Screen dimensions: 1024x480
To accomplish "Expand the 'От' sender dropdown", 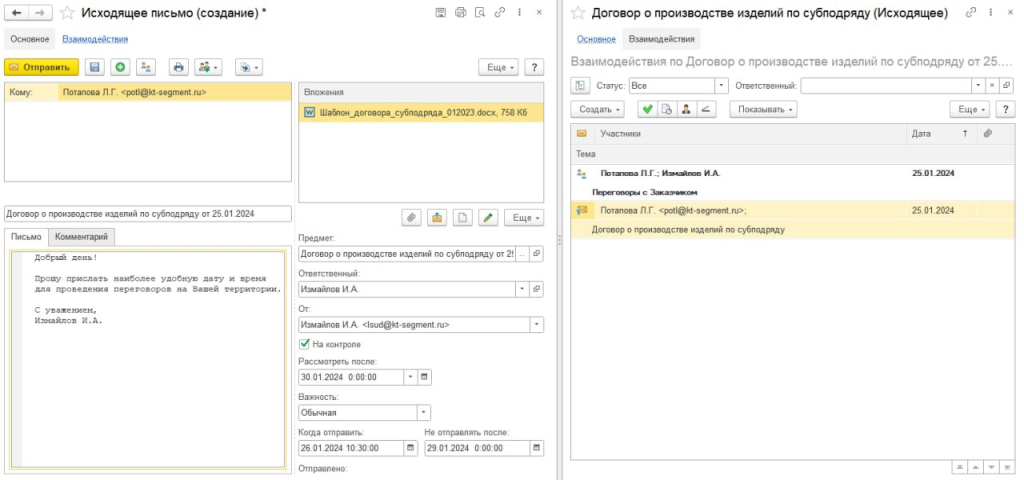I will (536, 324).
